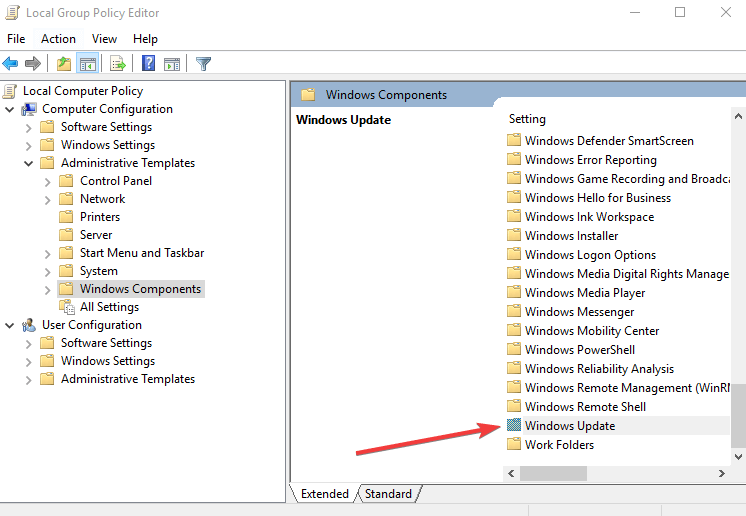Click the Up one level folder icon

(64, 63)
